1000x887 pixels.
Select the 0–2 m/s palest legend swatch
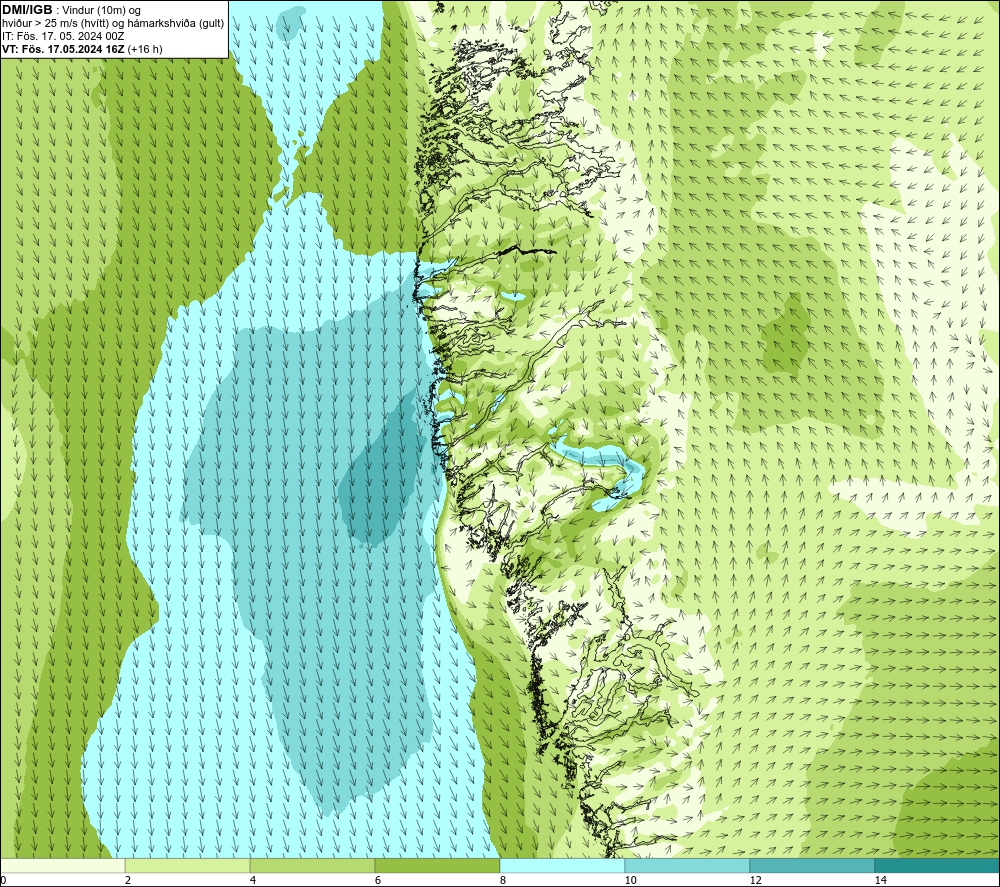(62, 866)
